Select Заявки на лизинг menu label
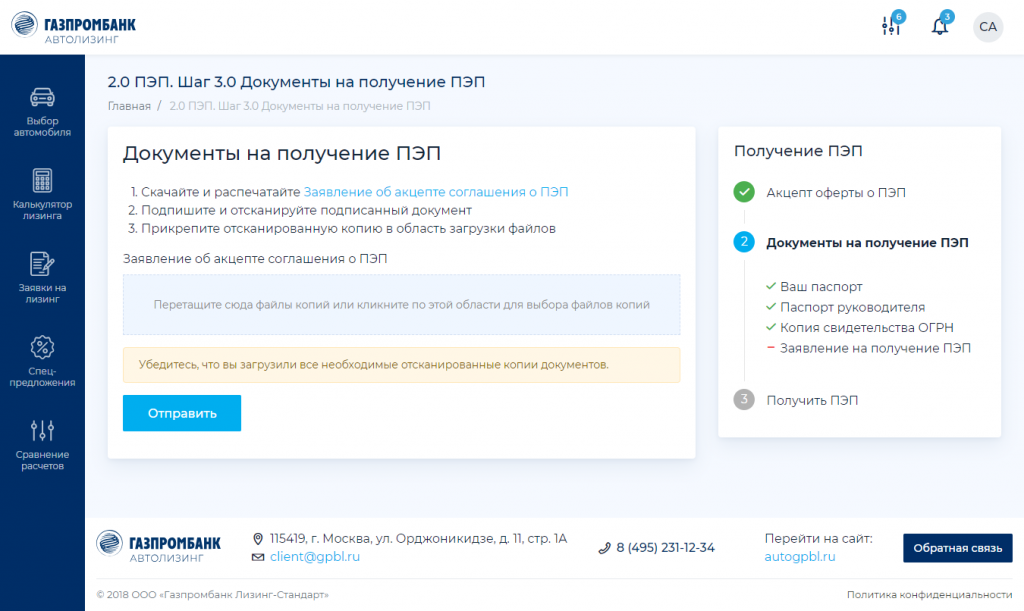Image resolution: width=1024 pixels, height=611 pixels. point(42,293)
